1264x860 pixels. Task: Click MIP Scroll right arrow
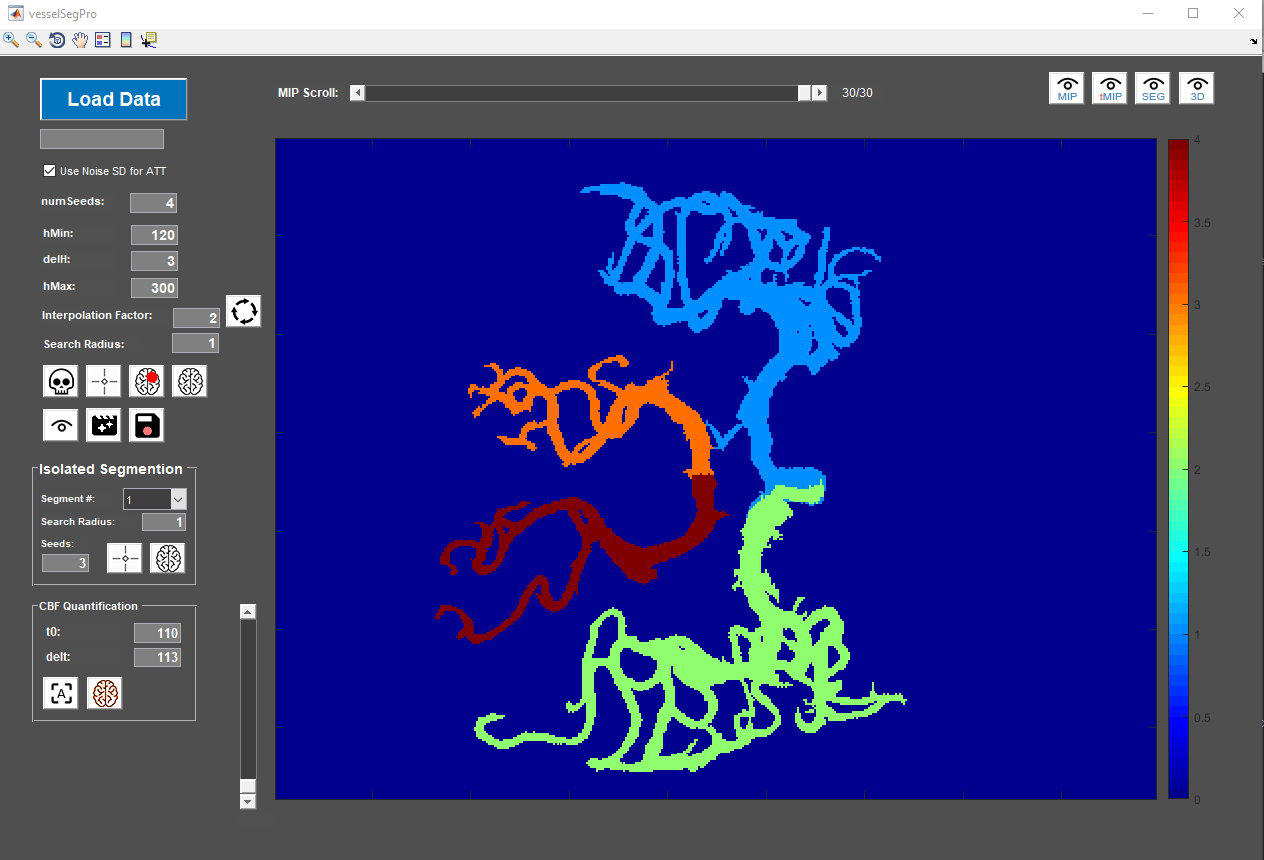coord(819,93)
